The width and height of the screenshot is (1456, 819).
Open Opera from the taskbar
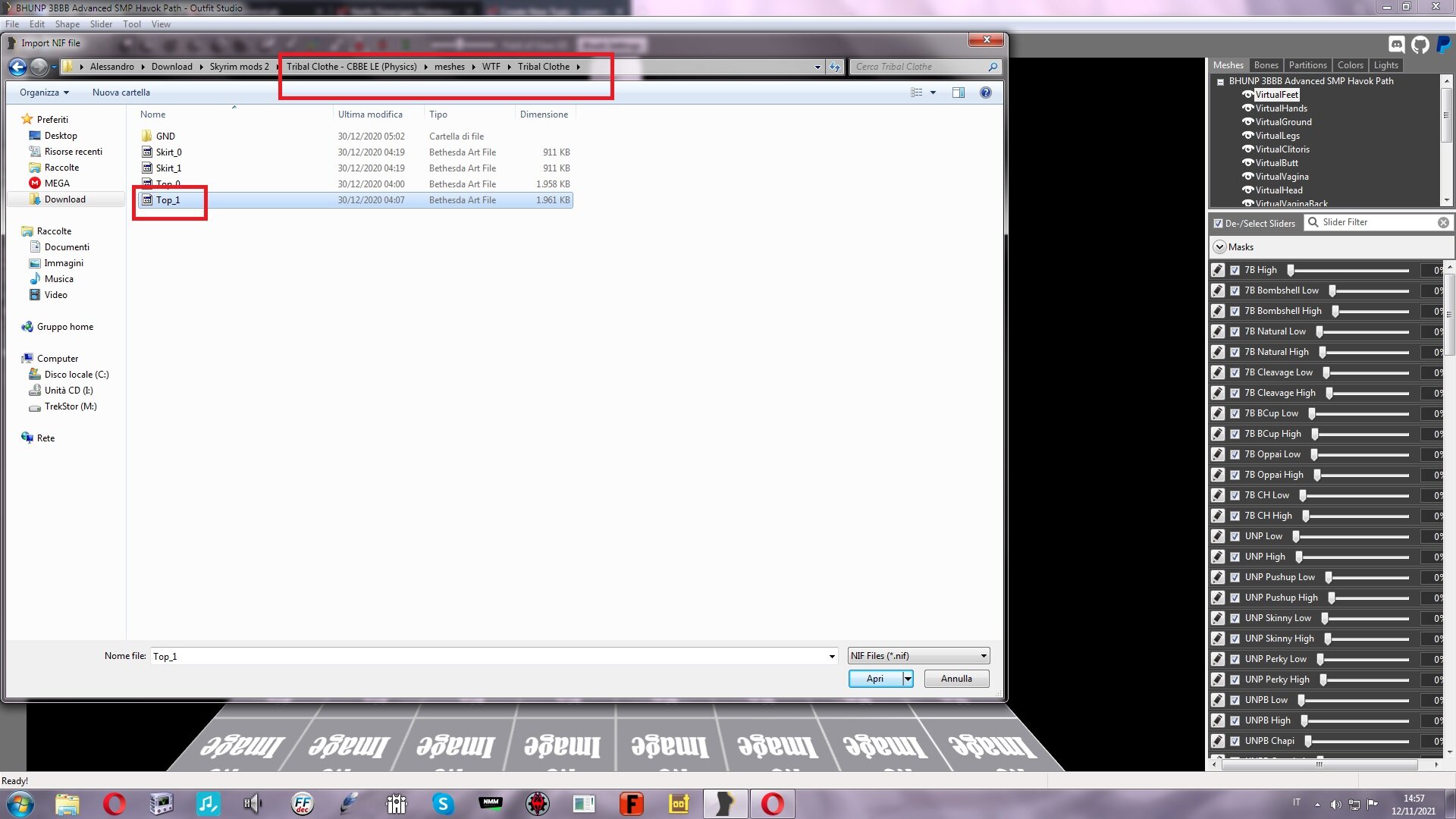pos(114,804)
